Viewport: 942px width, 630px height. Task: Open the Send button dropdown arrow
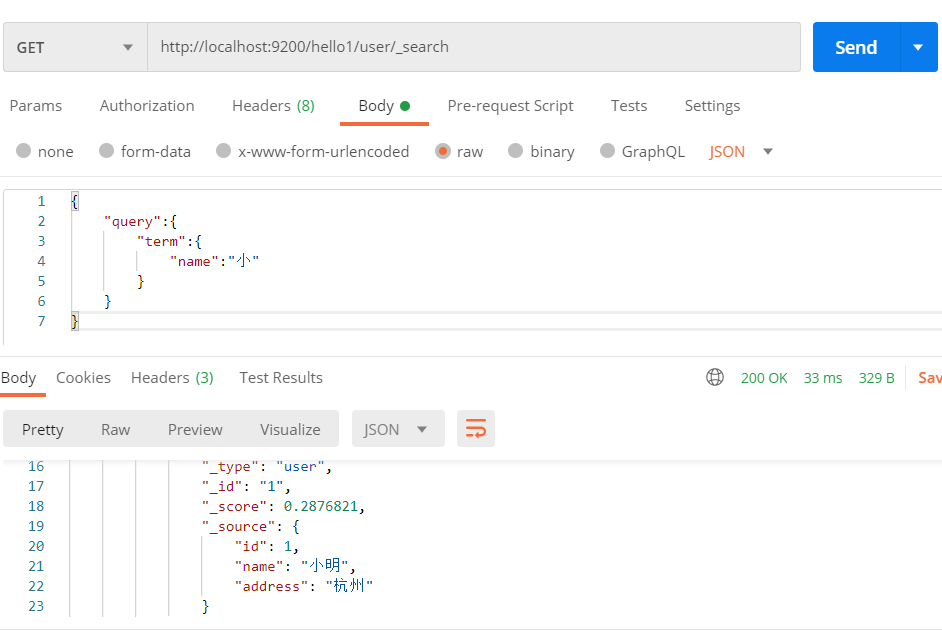coord(918,47)
